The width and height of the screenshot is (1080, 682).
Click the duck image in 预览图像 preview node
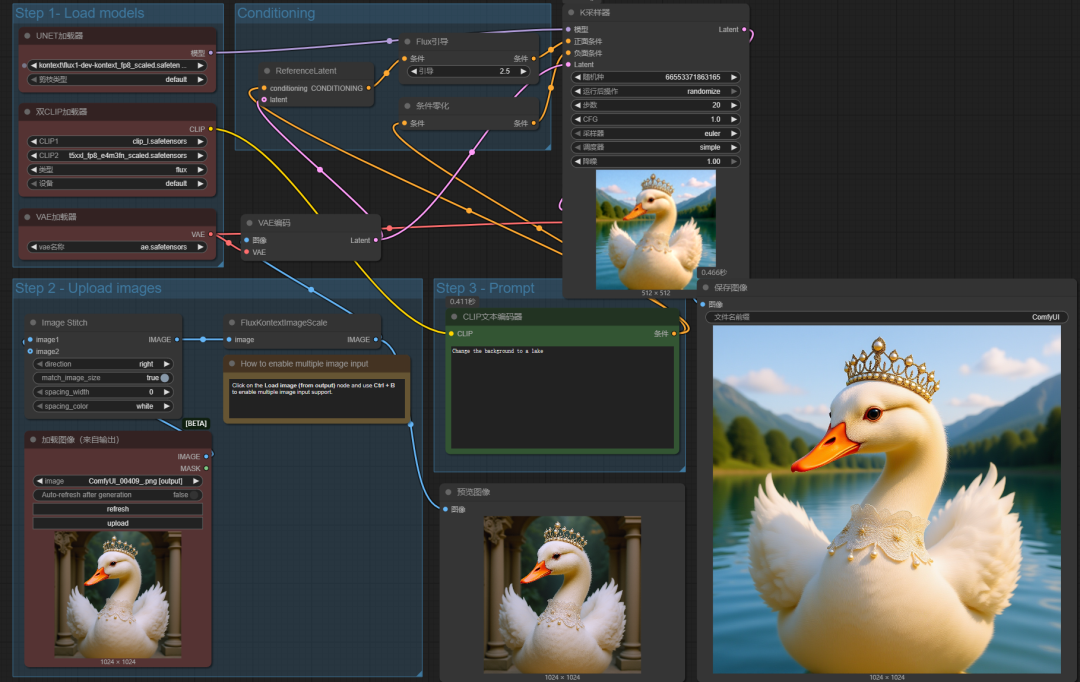click(x=562, y=595)
